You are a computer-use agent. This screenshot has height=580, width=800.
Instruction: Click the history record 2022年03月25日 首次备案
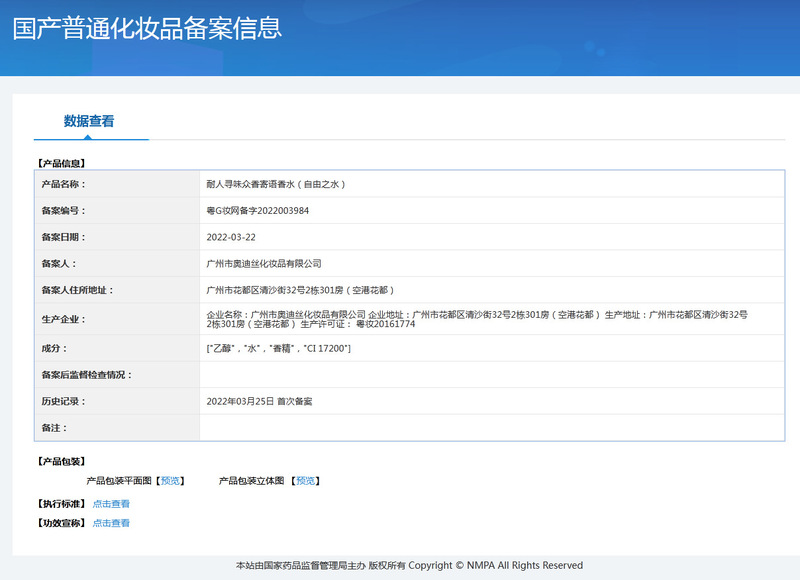tap(259, 401)
